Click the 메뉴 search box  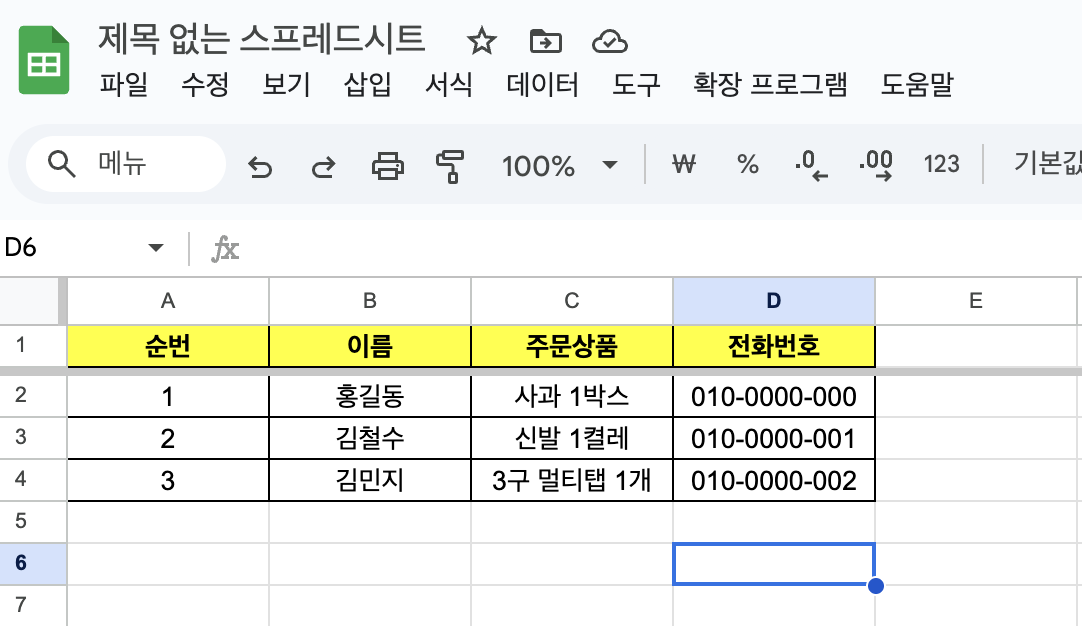pyautogui.click(x=125, y=165)
